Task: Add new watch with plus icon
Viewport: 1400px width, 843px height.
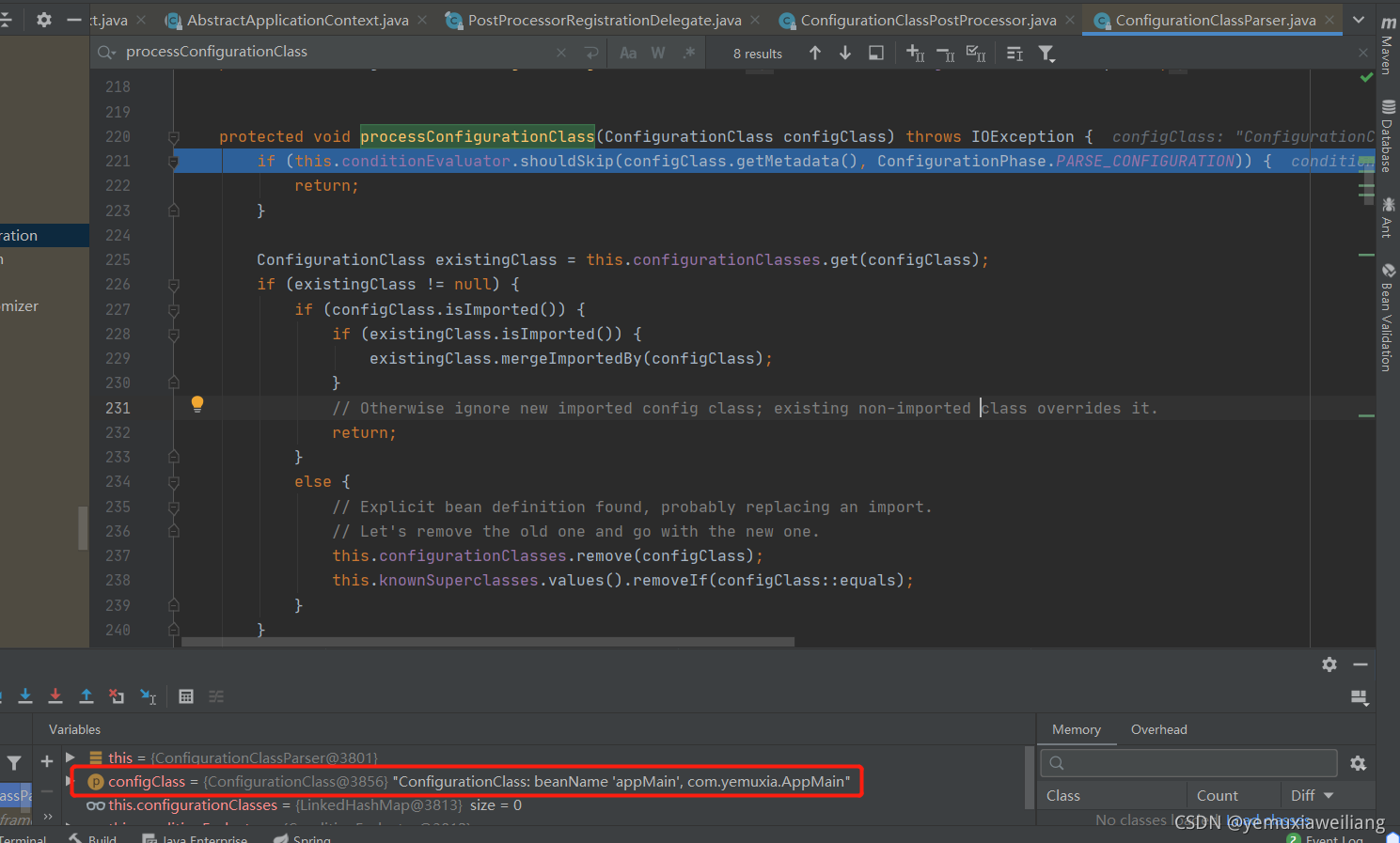Action: pyautogui.click(x=47, y=761)
